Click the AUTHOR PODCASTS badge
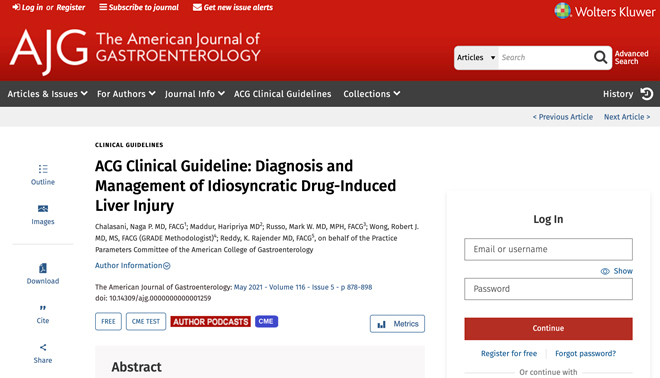The width and height of the screenshot is (660, 378). [210, 322]
